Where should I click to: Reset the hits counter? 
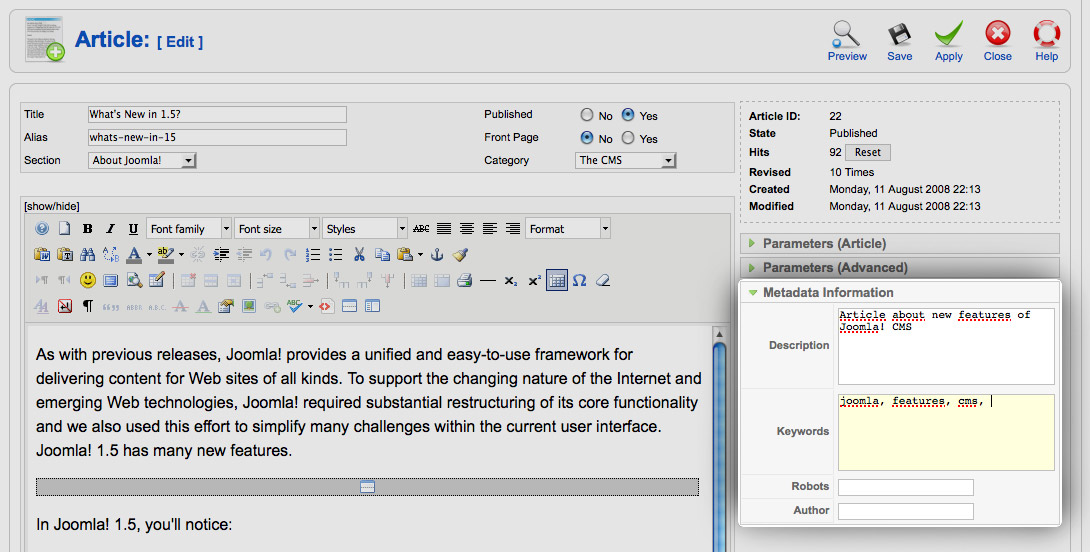coord(868,152)
